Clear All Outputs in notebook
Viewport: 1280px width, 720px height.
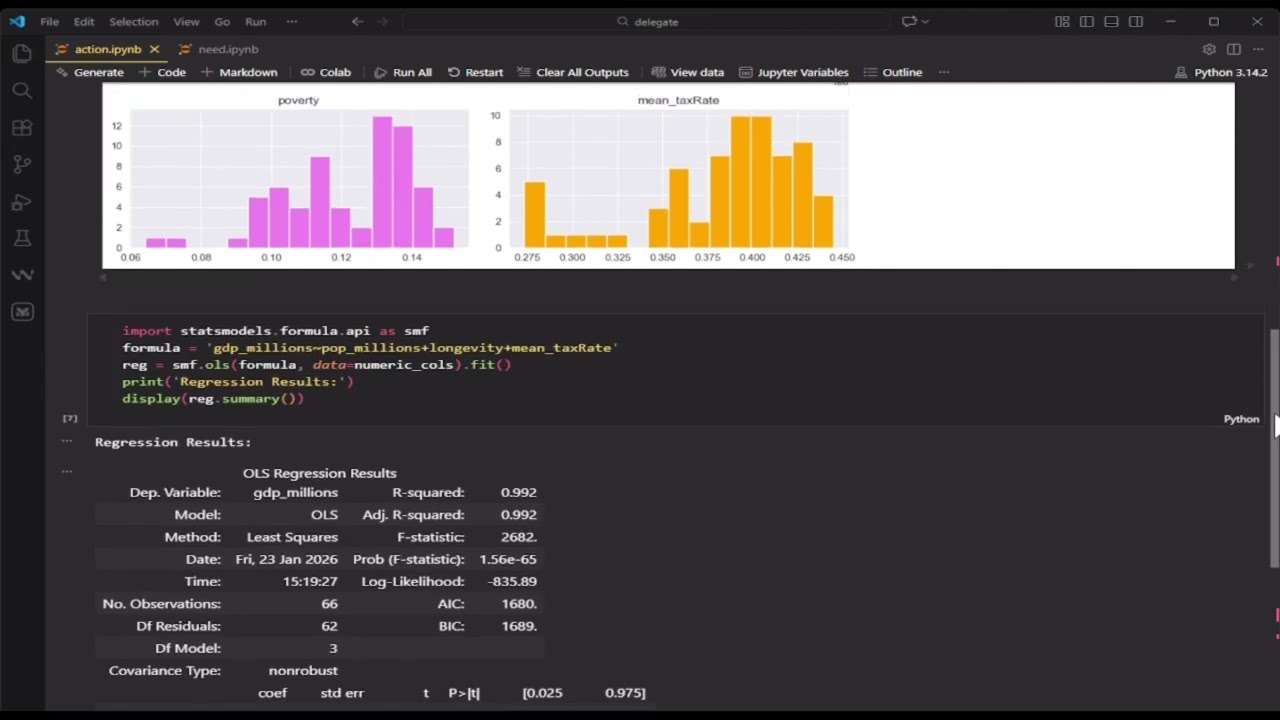(x=573, y=72)
